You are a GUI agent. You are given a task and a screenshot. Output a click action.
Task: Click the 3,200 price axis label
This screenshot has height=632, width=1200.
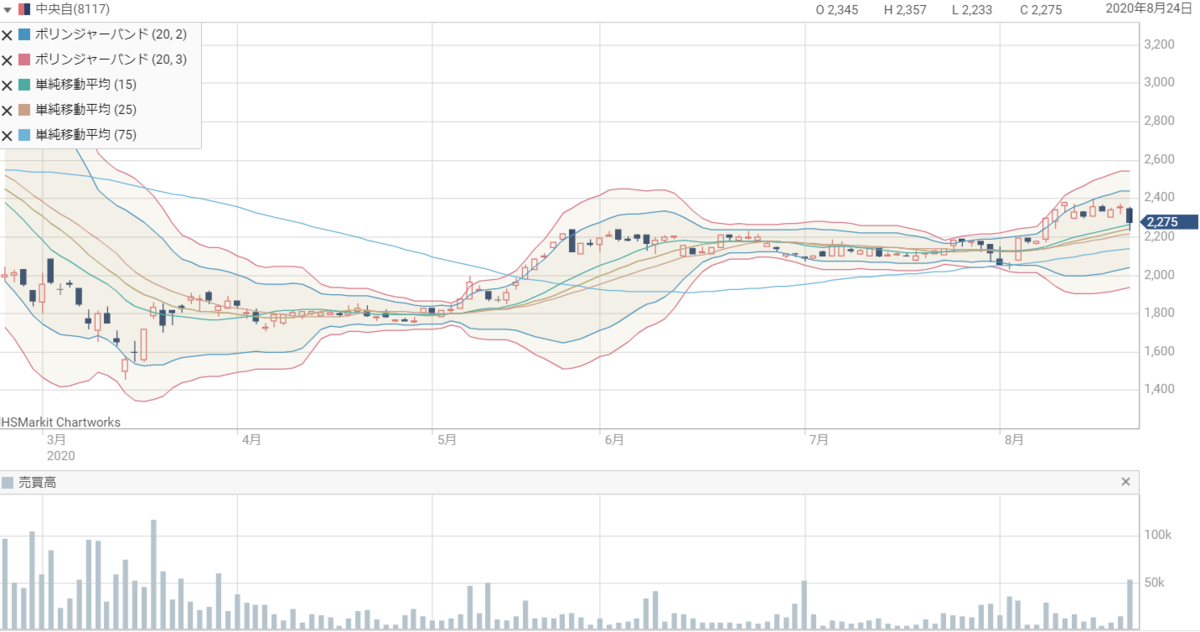1159,44
